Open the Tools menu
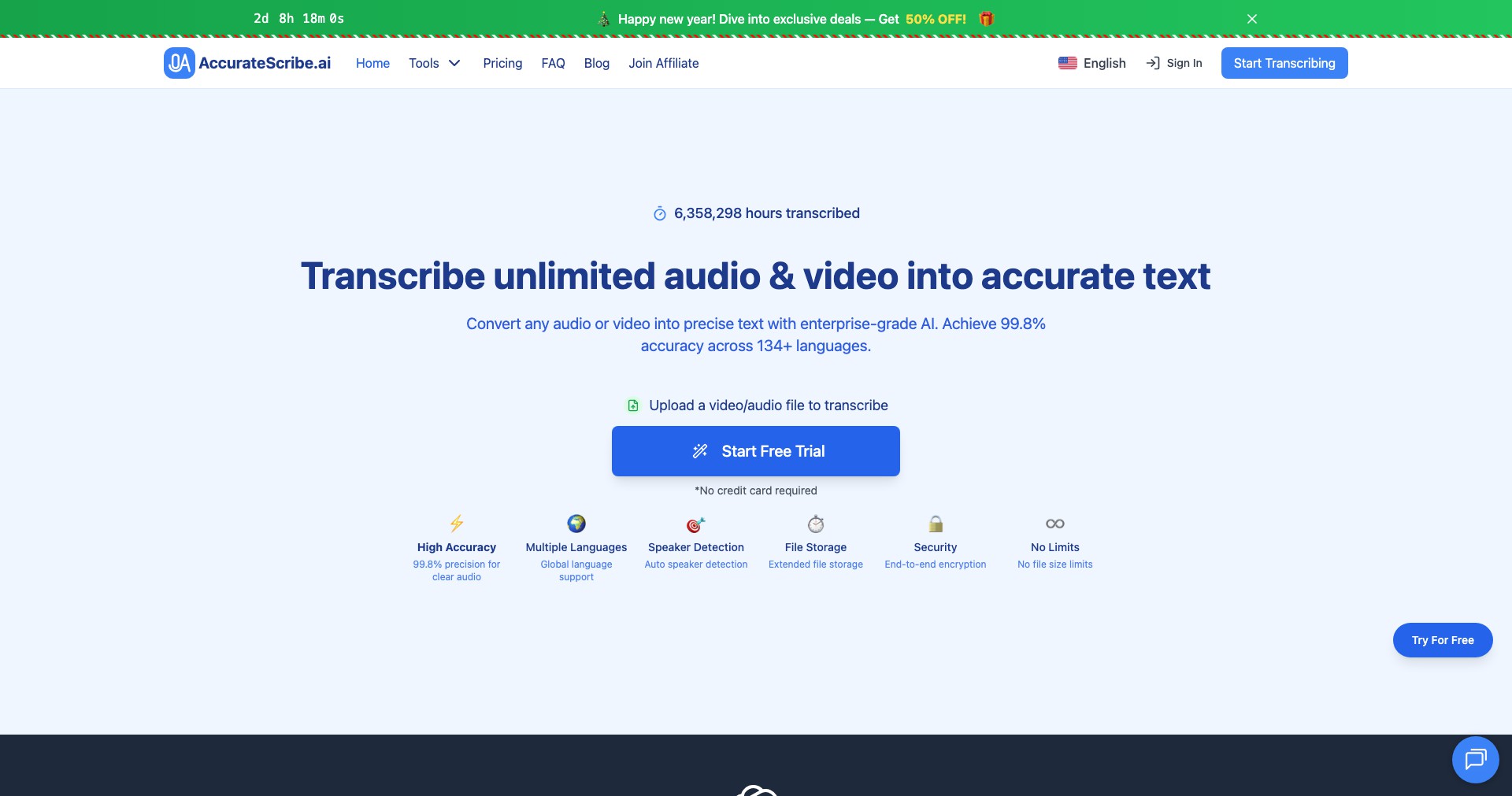 click(435, 63)
